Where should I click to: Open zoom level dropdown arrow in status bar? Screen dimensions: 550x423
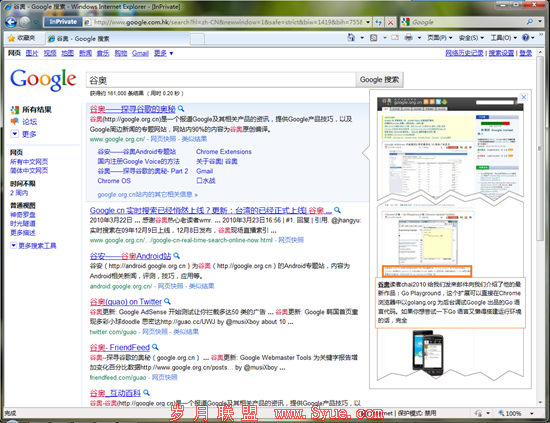tap(532, 413)
